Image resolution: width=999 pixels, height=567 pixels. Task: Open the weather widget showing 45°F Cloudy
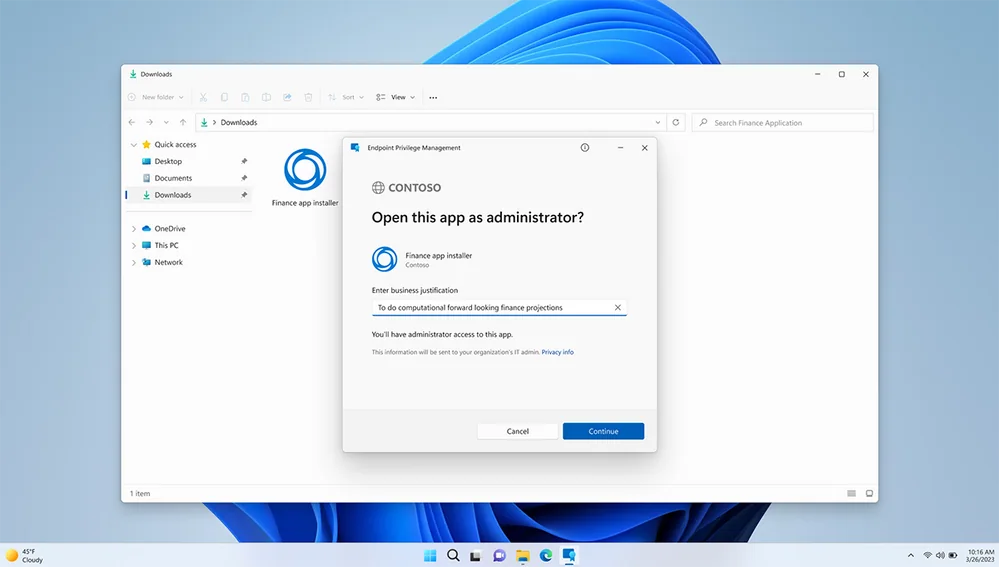point(24,556)
